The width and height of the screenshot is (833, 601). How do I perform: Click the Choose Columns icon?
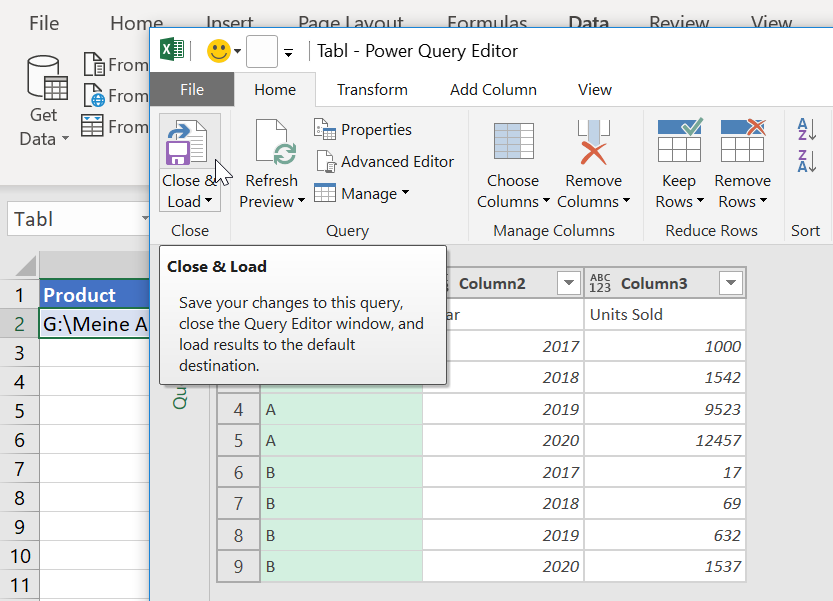point(513,142)
